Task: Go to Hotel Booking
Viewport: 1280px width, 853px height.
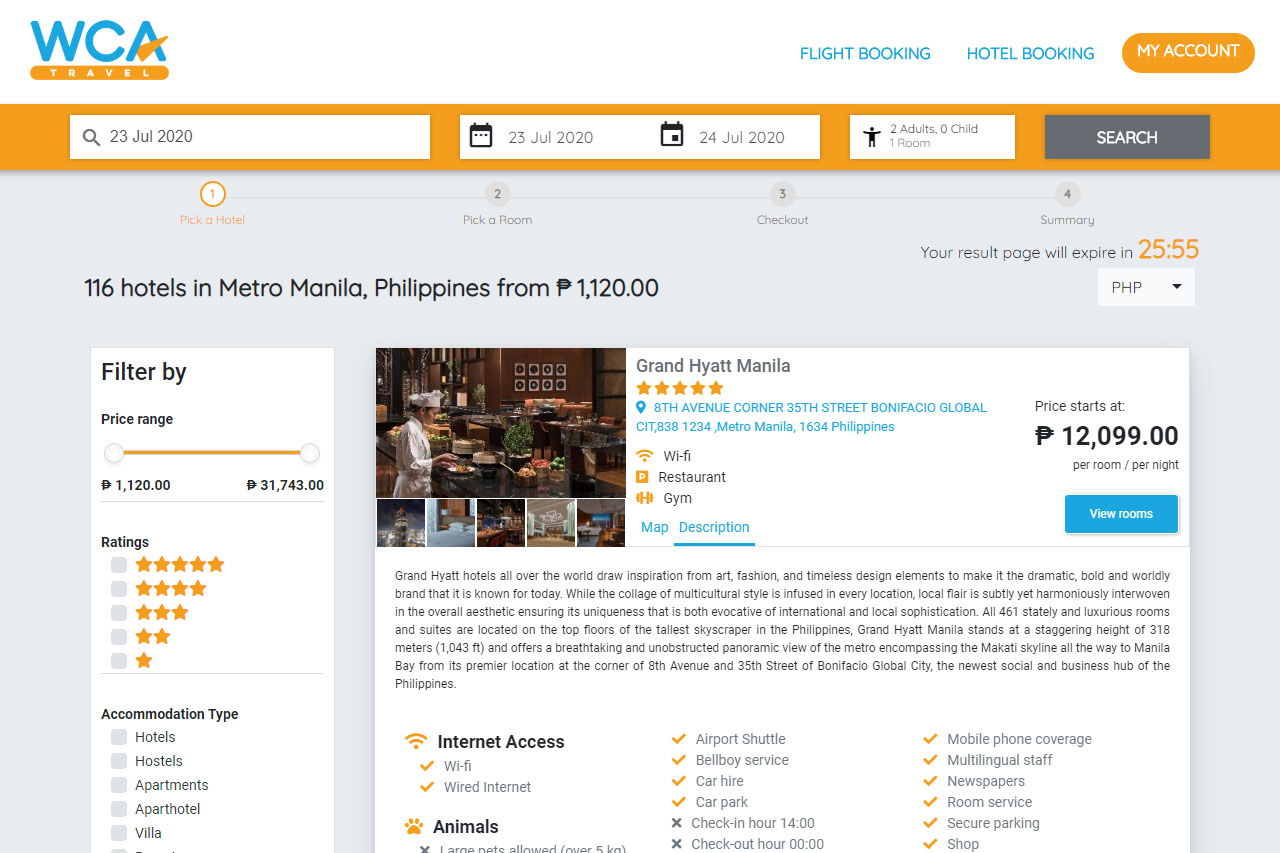Action: pos(1030,53)
